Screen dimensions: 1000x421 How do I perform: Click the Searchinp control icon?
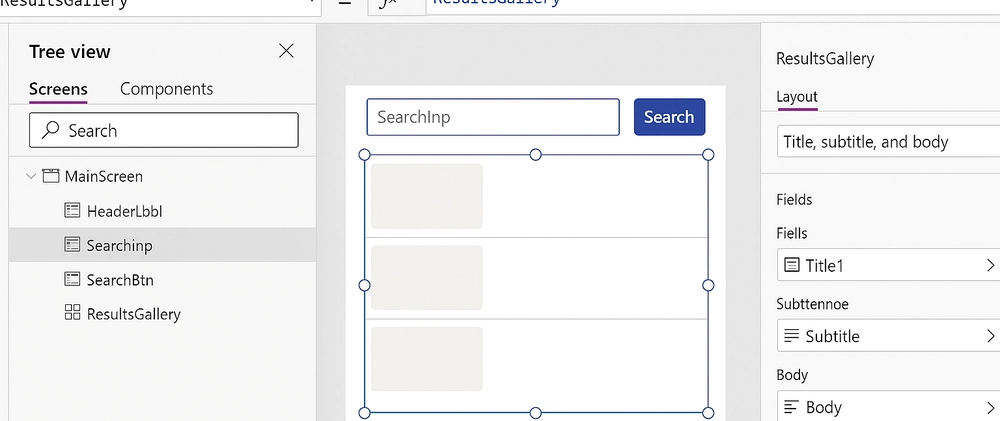point(72,245)
